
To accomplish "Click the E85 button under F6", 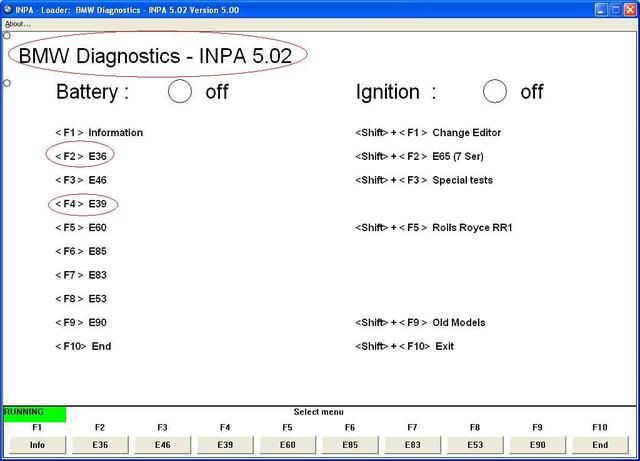I will 350,445.
